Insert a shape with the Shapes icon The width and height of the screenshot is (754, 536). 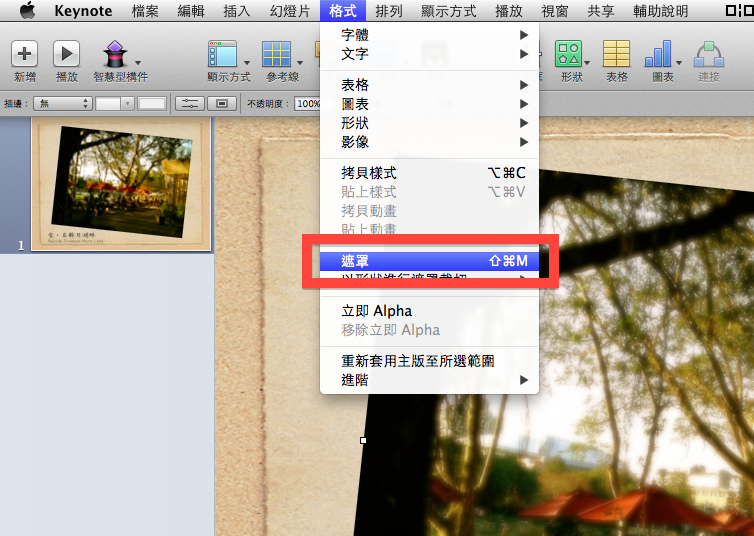pyautogui.click(x=569, y=54)
